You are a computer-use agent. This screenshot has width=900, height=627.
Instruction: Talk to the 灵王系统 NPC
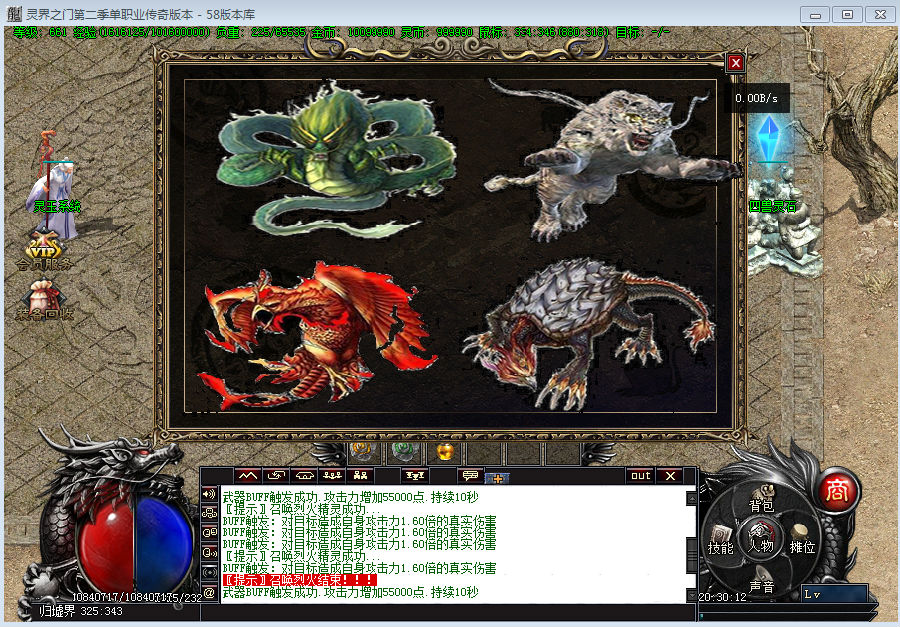click(55, 187)
